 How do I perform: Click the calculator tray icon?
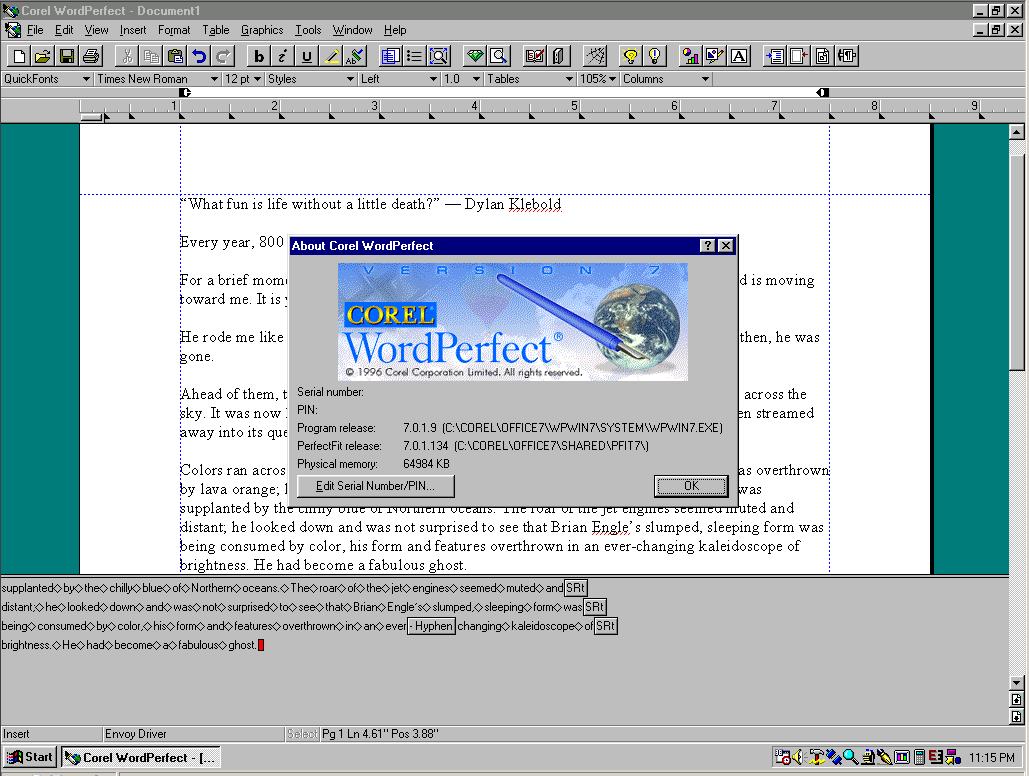point(920,758)
